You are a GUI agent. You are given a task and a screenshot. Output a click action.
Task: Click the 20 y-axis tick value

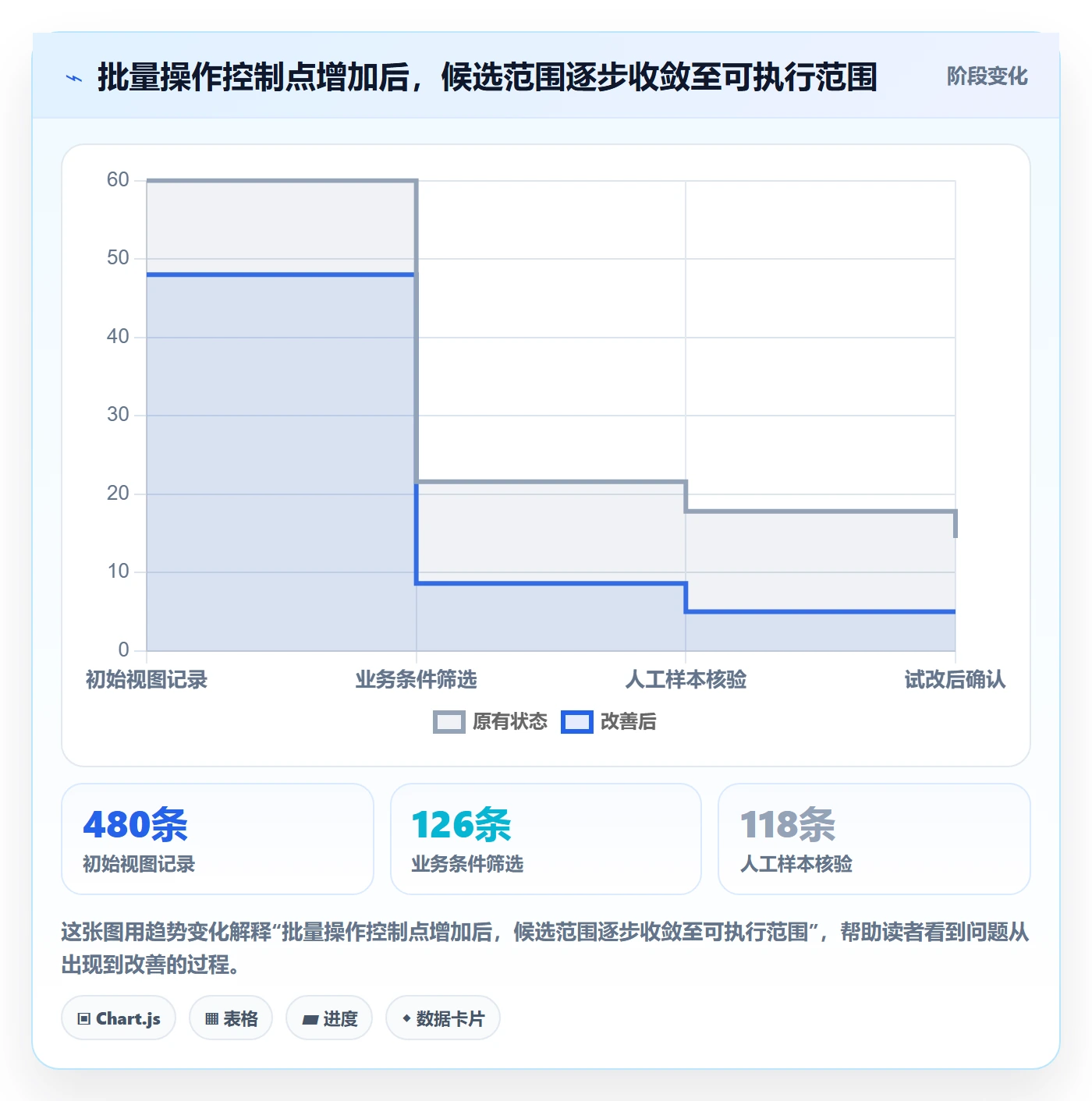pyautogui.click(x=118, y=494)
